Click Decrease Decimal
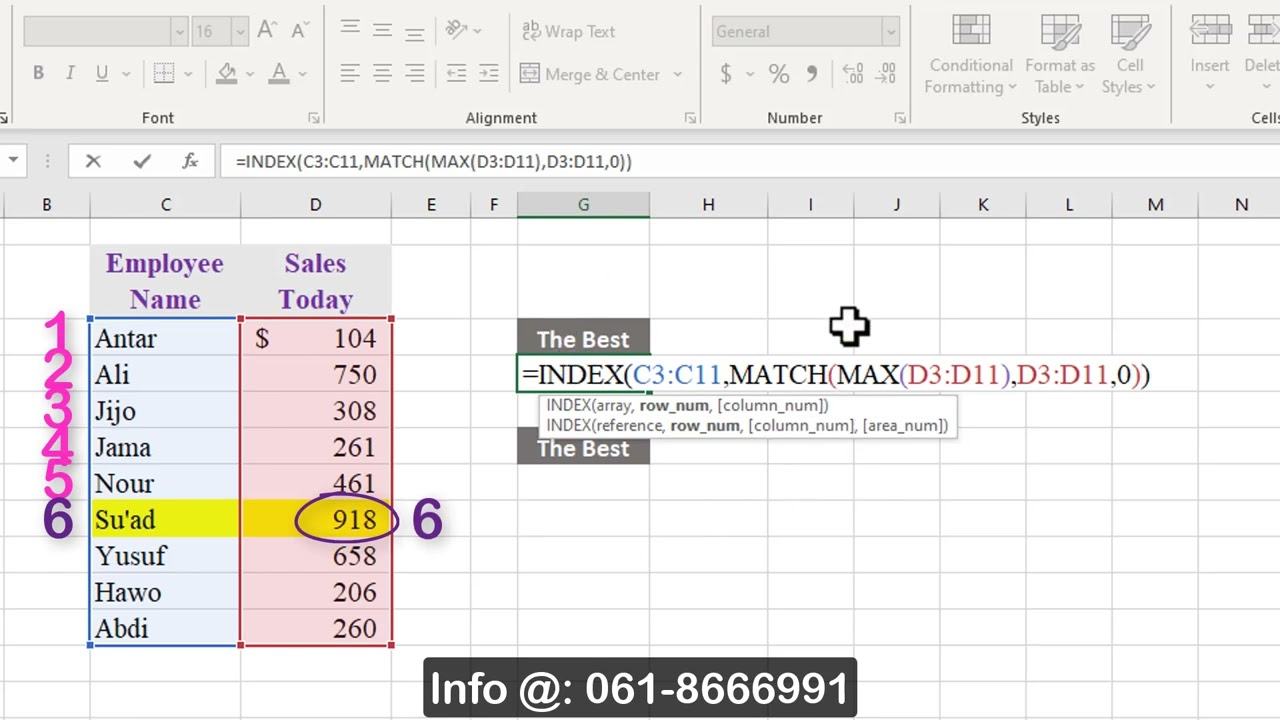This screenshot has width=1280, height=720. 886,74
